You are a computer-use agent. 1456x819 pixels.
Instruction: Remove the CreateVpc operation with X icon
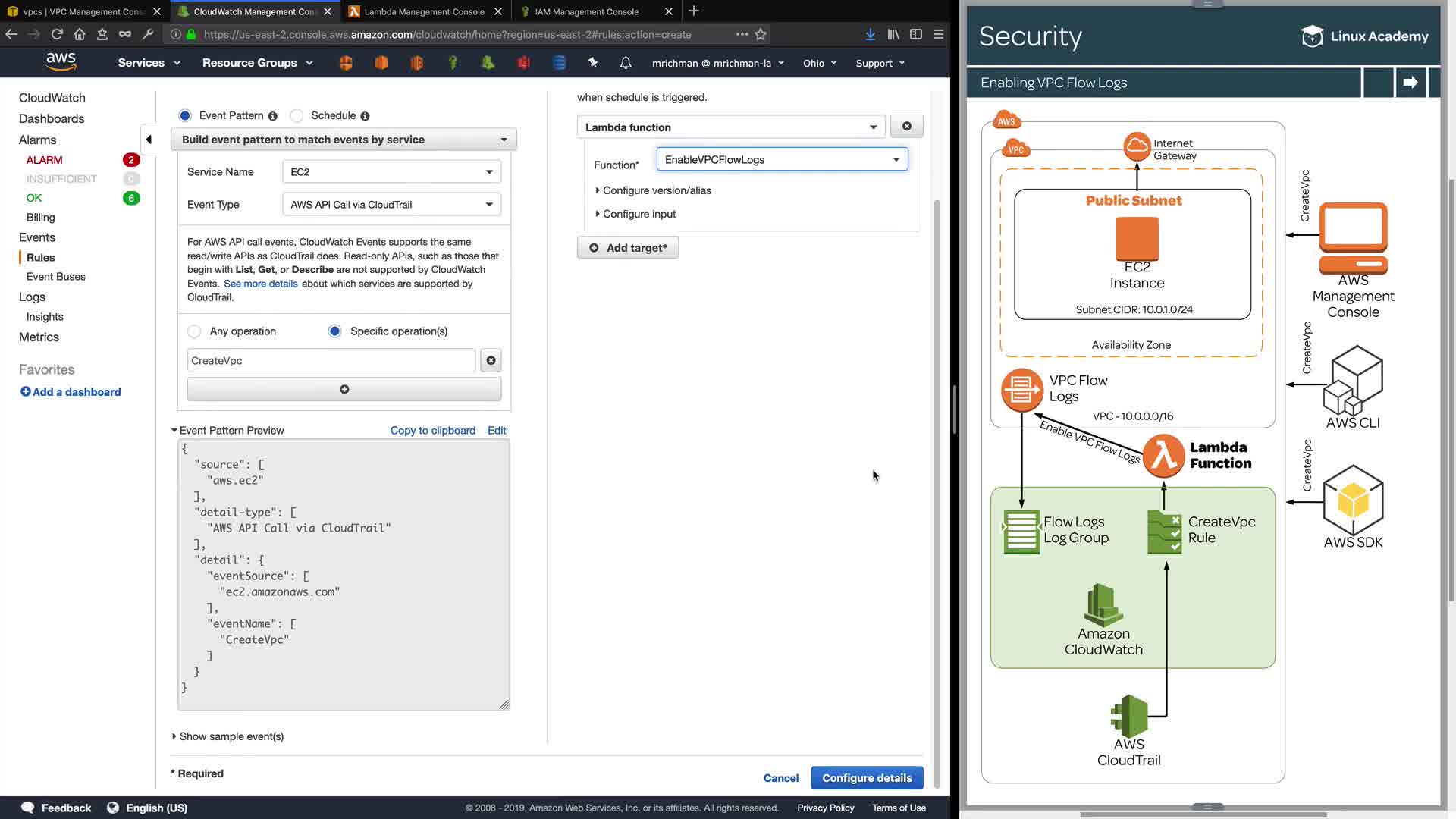[491, 361]
